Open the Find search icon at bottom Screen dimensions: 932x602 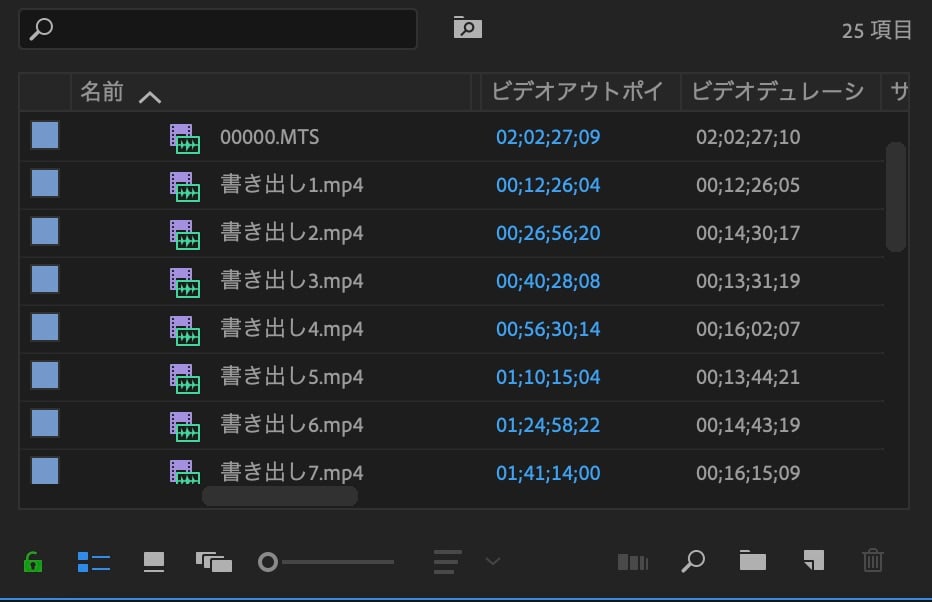coord(692,561)
